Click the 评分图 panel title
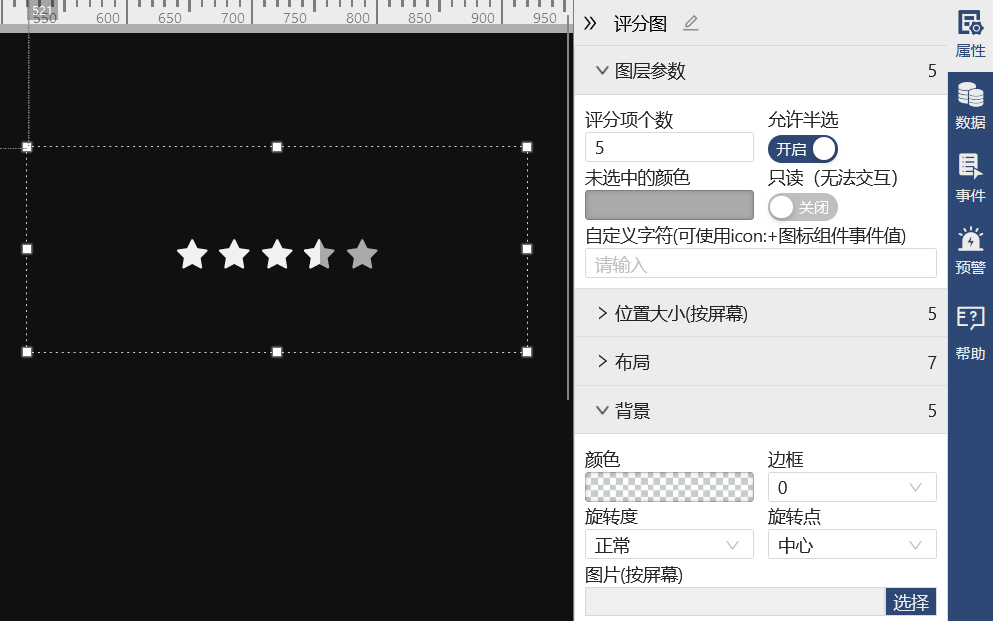This screenshot has height=621, width=993. point(640,24)
